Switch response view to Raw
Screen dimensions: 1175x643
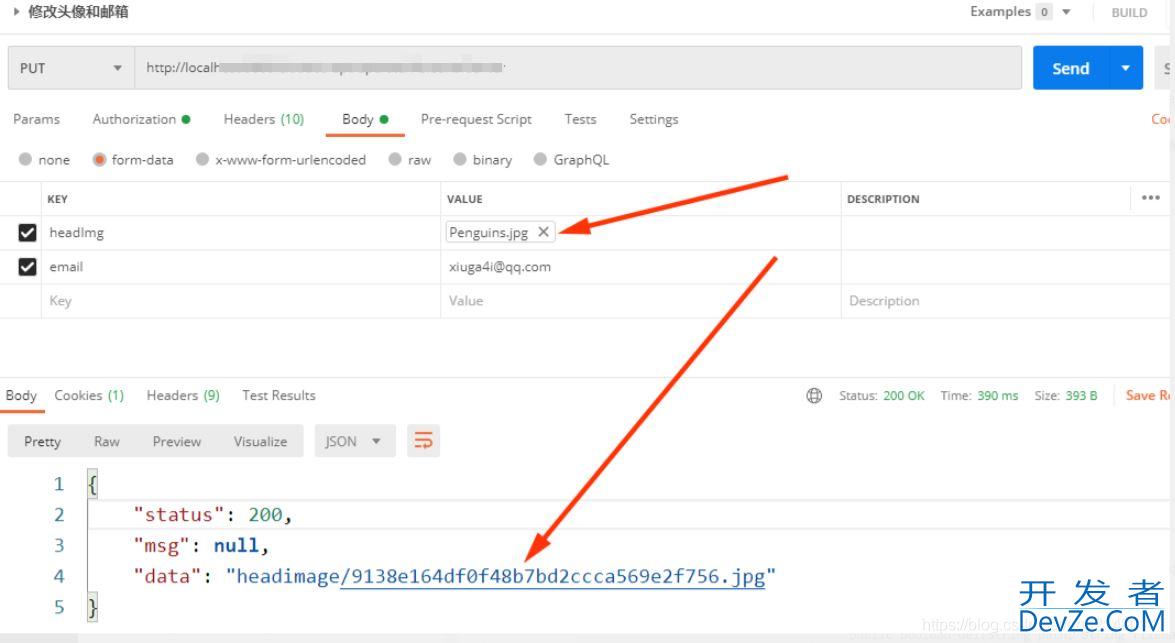click(106, 441)
